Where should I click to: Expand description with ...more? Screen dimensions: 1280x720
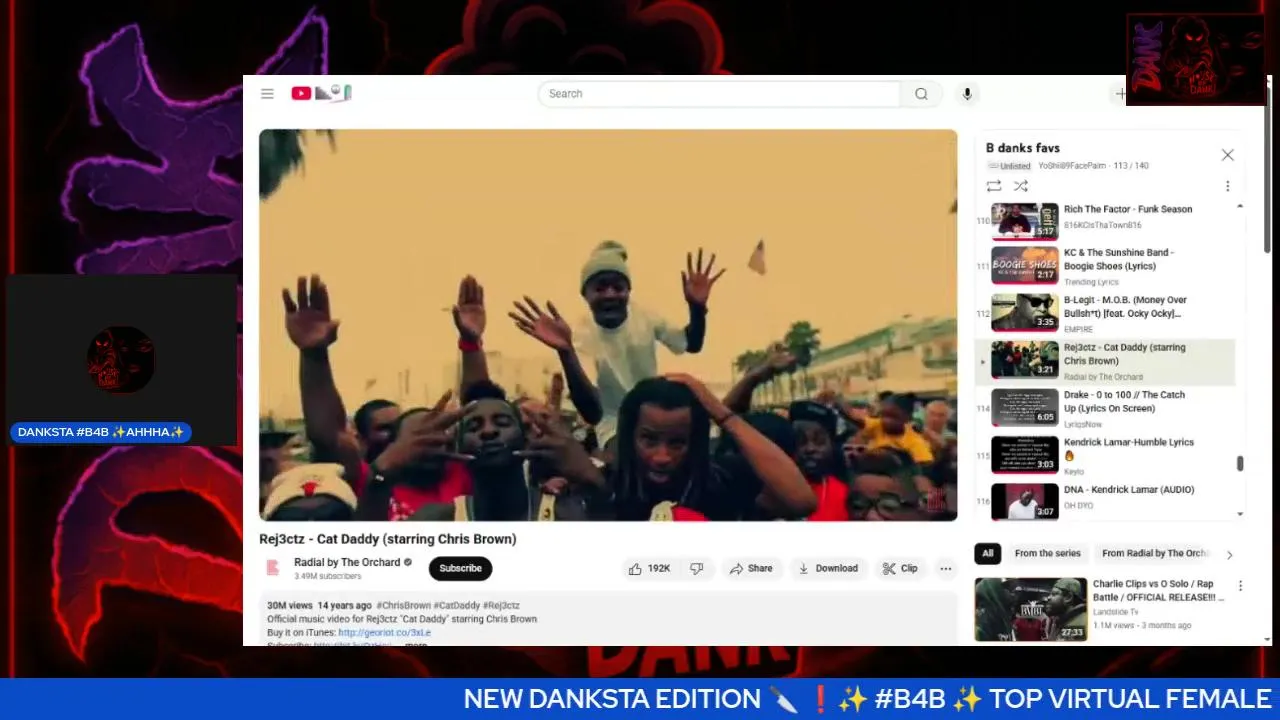coord(414,645)
